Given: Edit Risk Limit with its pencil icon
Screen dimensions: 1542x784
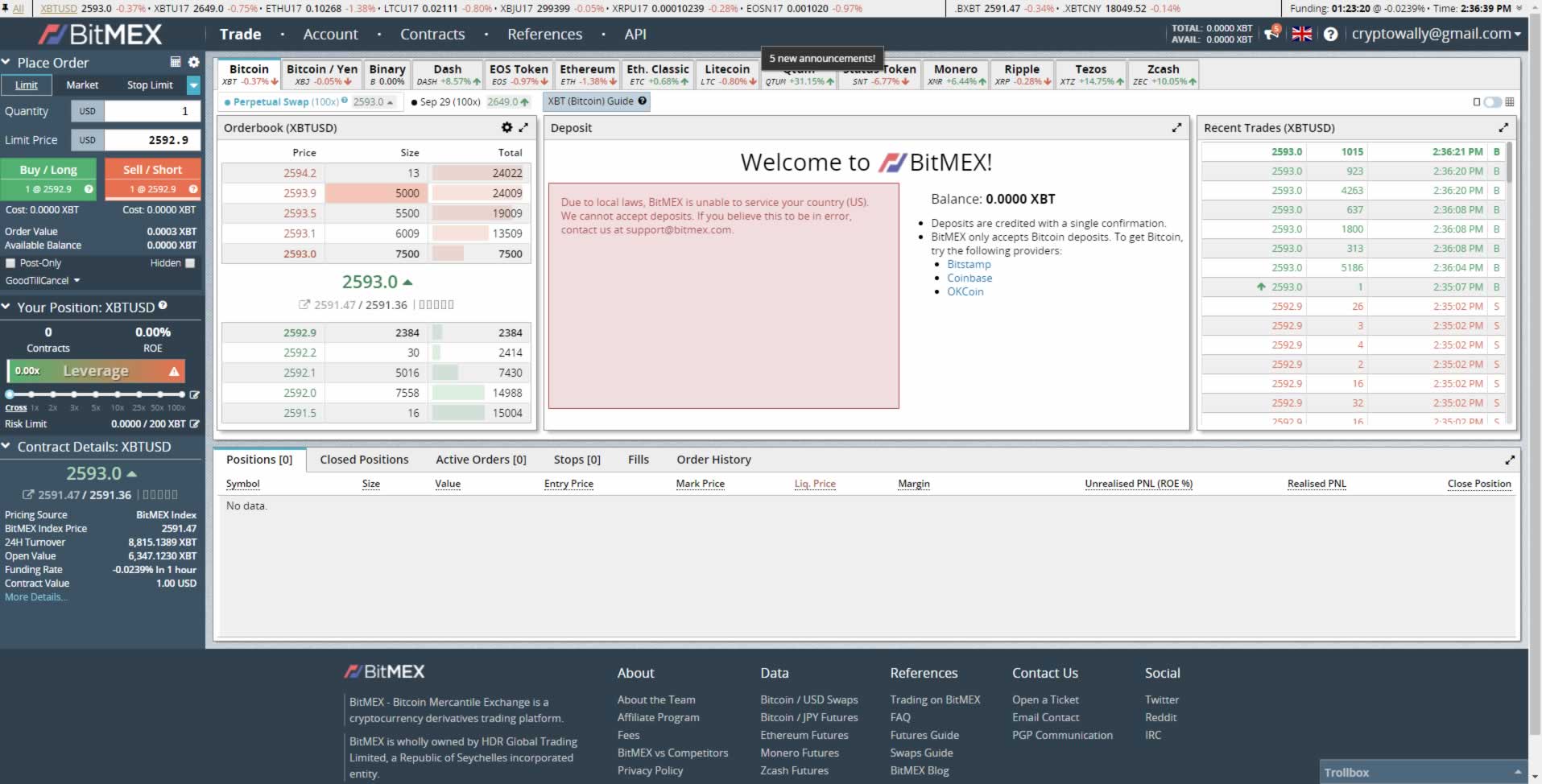Looking at the screenshot, I should (194, 423).
